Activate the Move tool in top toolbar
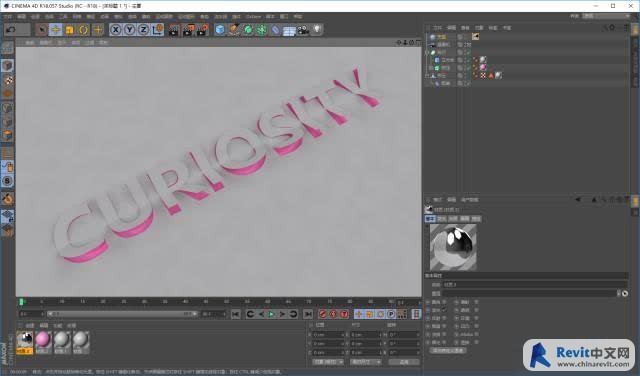The image size is (640, 376). (55, 30)
